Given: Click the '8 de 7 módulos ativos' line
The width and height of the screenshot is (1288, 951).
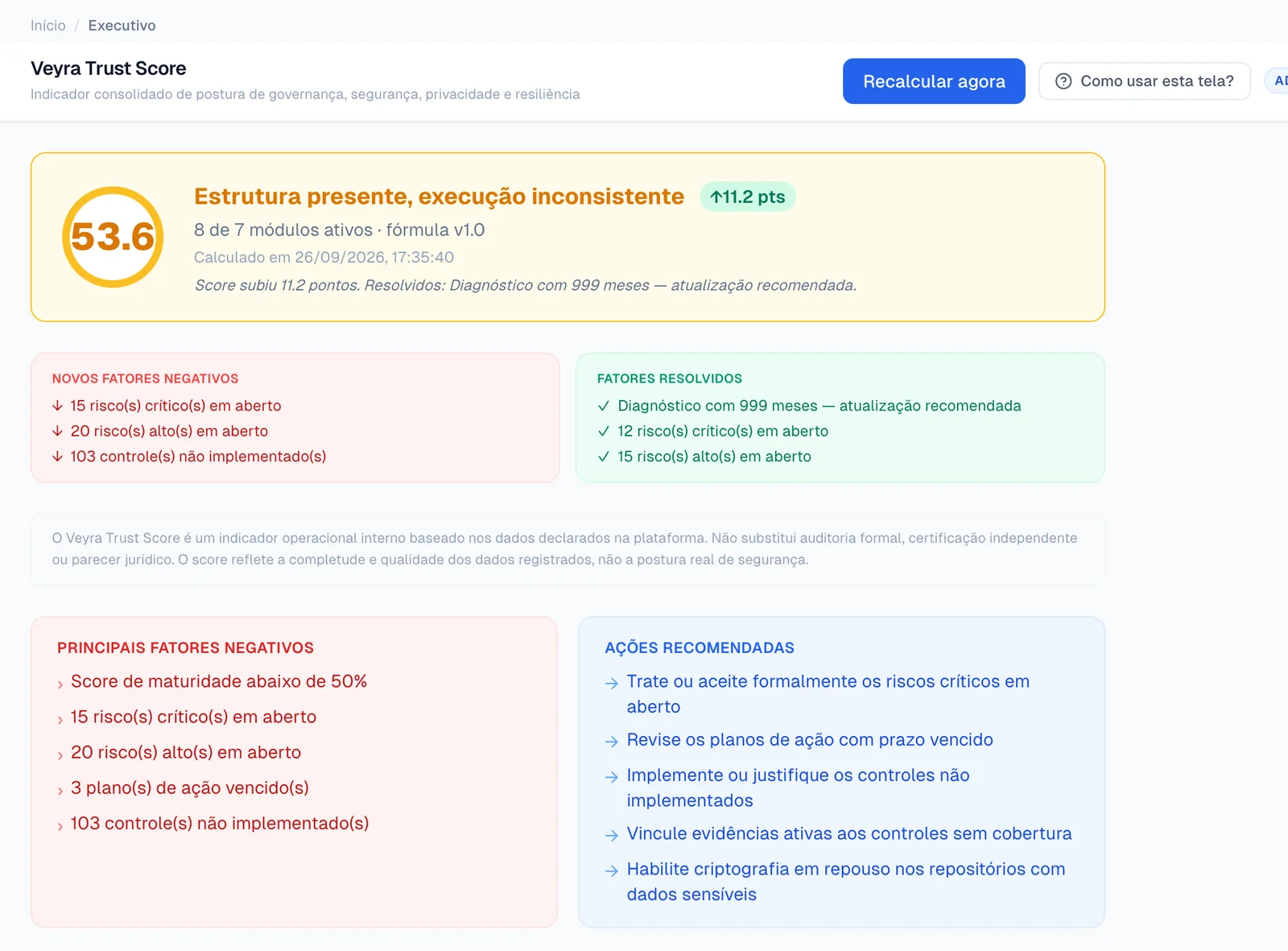Looking at the screenshot, I should pyautogui.click(x=339, y=230).
